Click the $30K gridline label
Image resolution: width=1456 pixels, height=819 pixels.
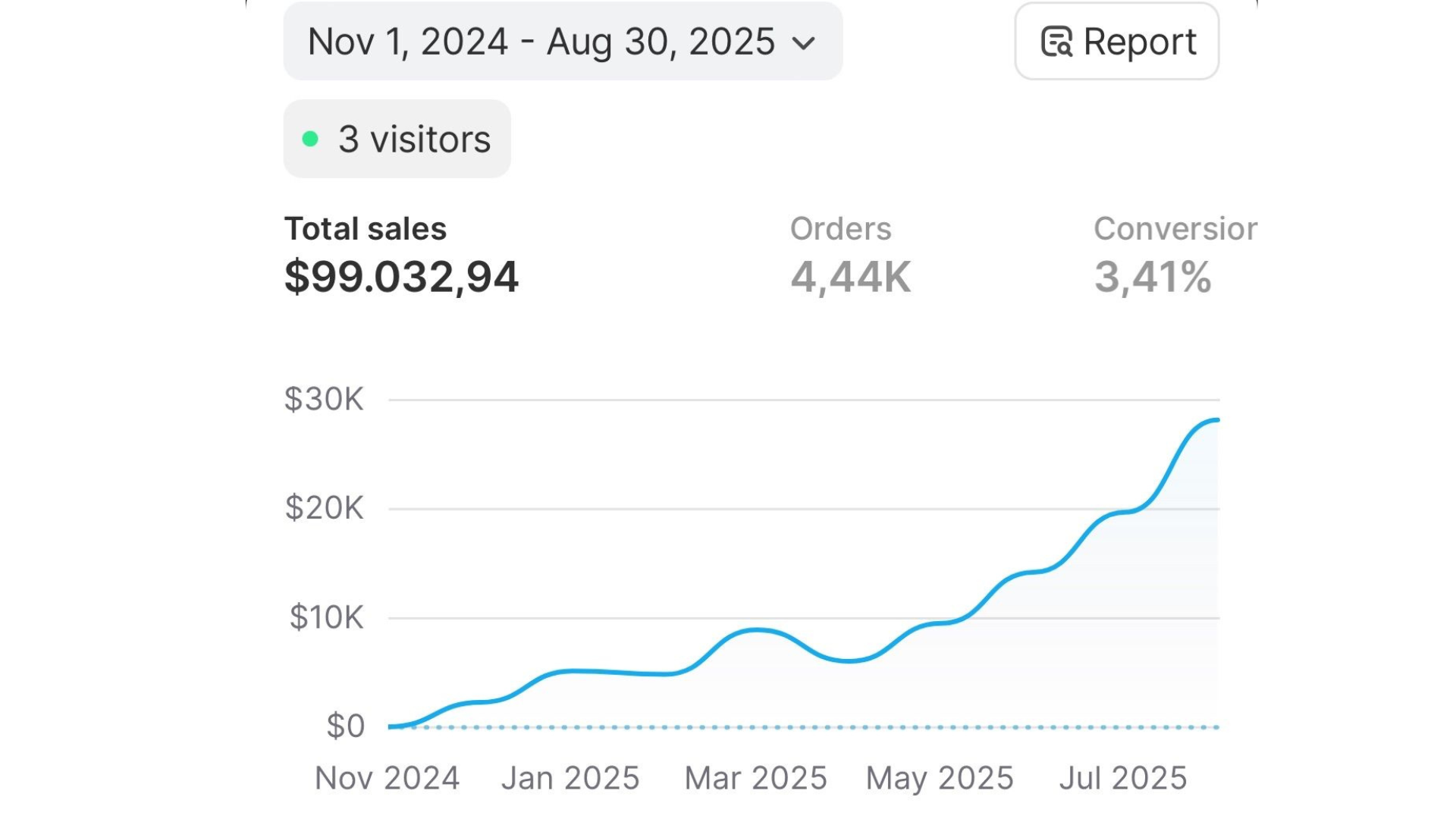point(324,400)
